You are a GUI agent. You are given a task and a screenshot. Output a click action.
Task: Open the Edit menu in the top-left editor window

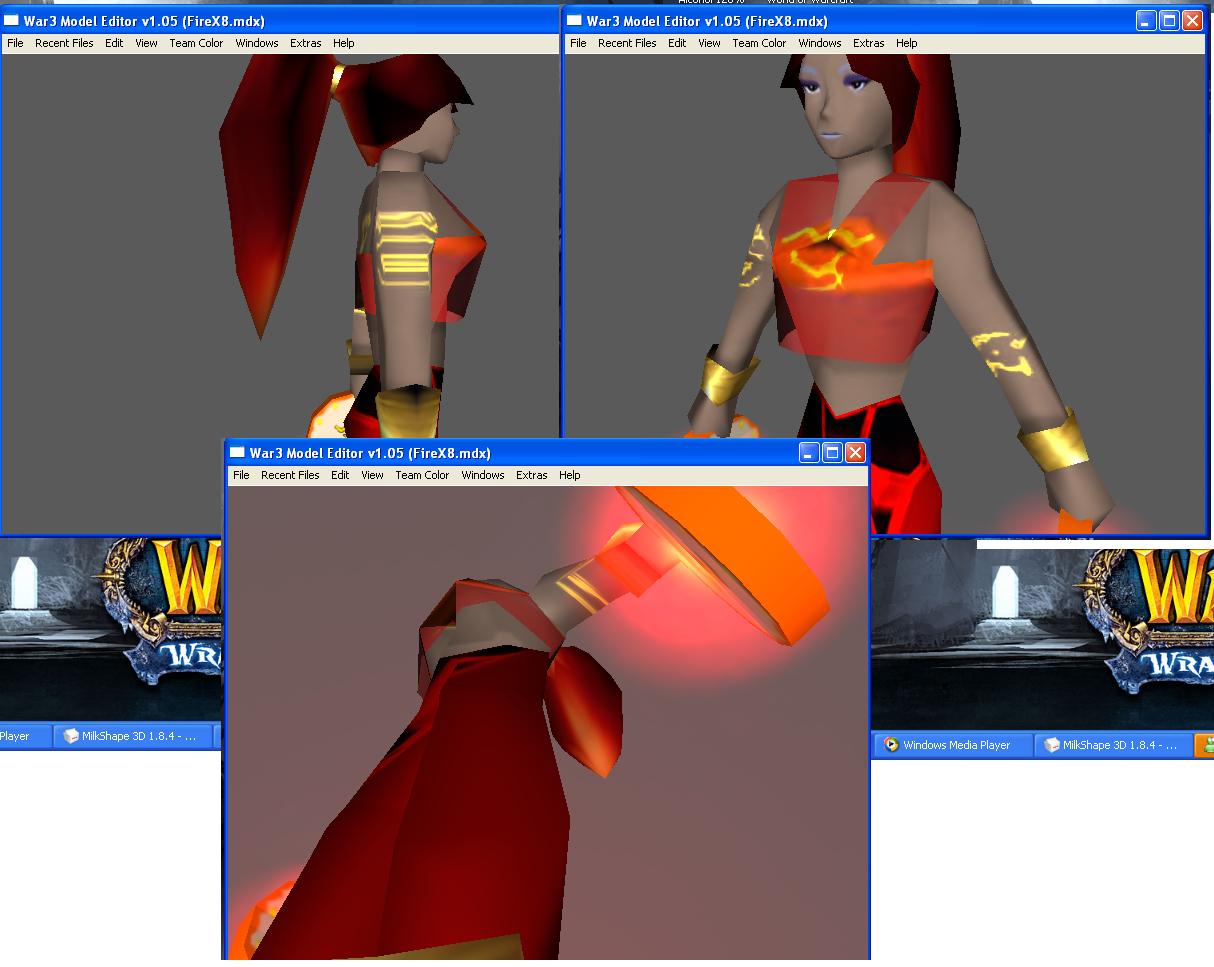[114, 43]
